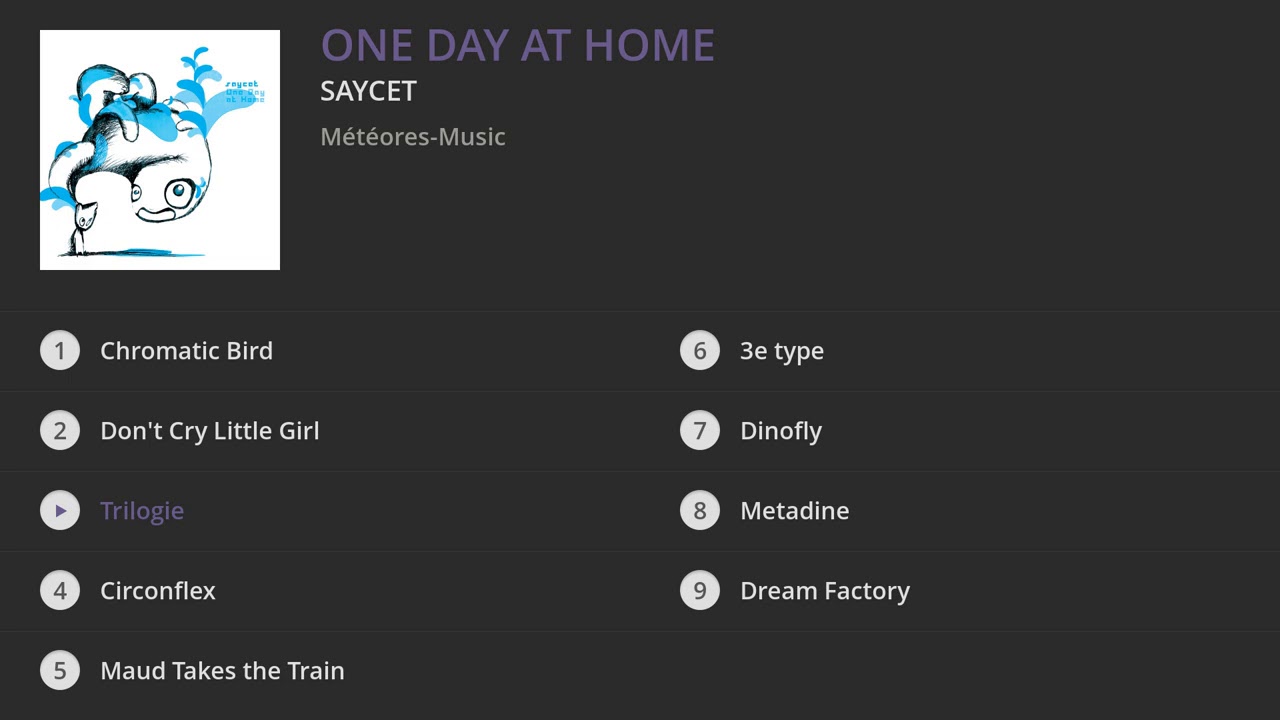Click track number 4 badge
This screenshot has height=720, width=1280.
tap(60, 591)
